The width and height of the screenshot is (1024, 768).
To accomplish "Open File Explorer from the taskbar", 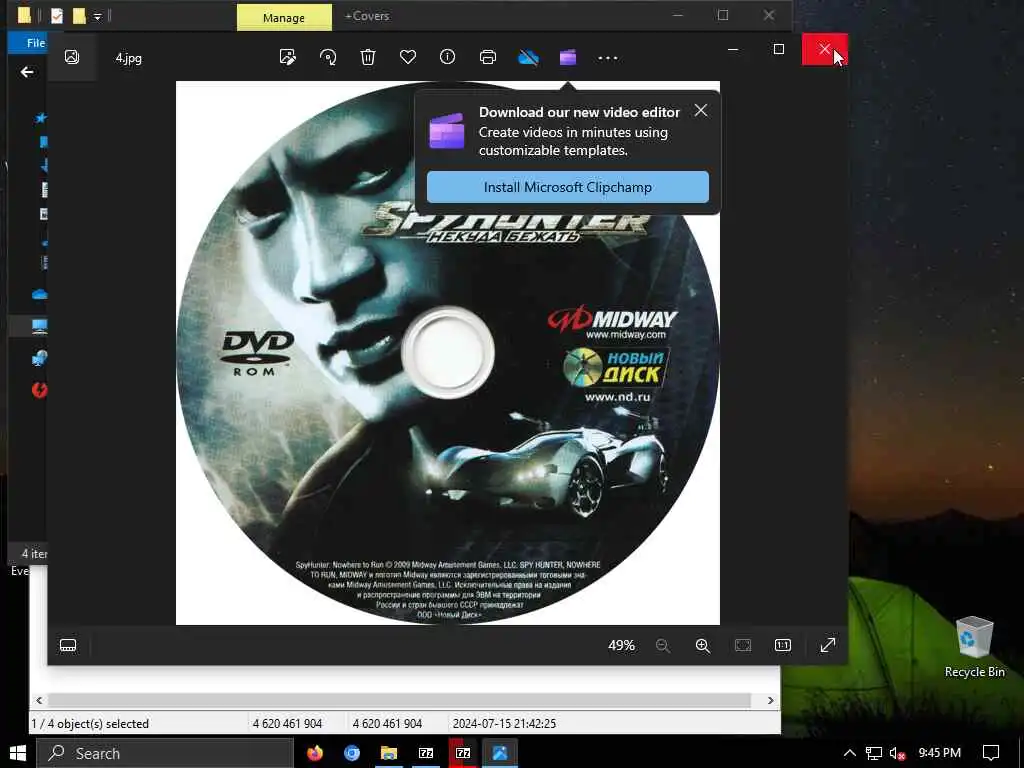I will 389,753.
